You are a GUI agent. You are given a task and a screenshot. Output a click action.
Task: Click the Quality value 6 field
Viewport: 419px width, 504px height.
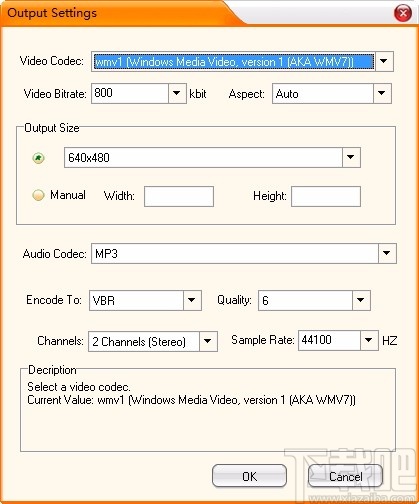[305, 300]
